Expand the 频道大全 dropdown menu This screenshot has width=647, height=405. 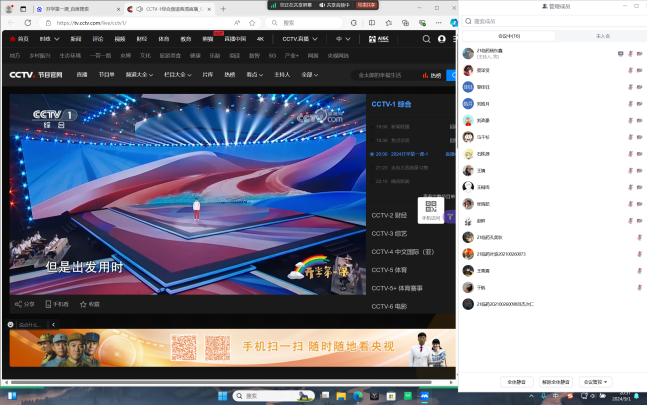point(136,74)
